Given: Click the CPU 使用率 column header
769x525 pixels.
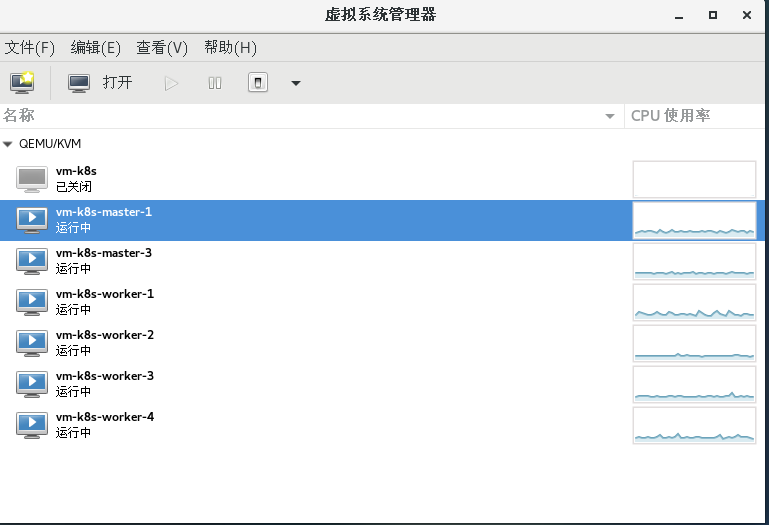Looking at the screenshot, I should tap(670, 116).
